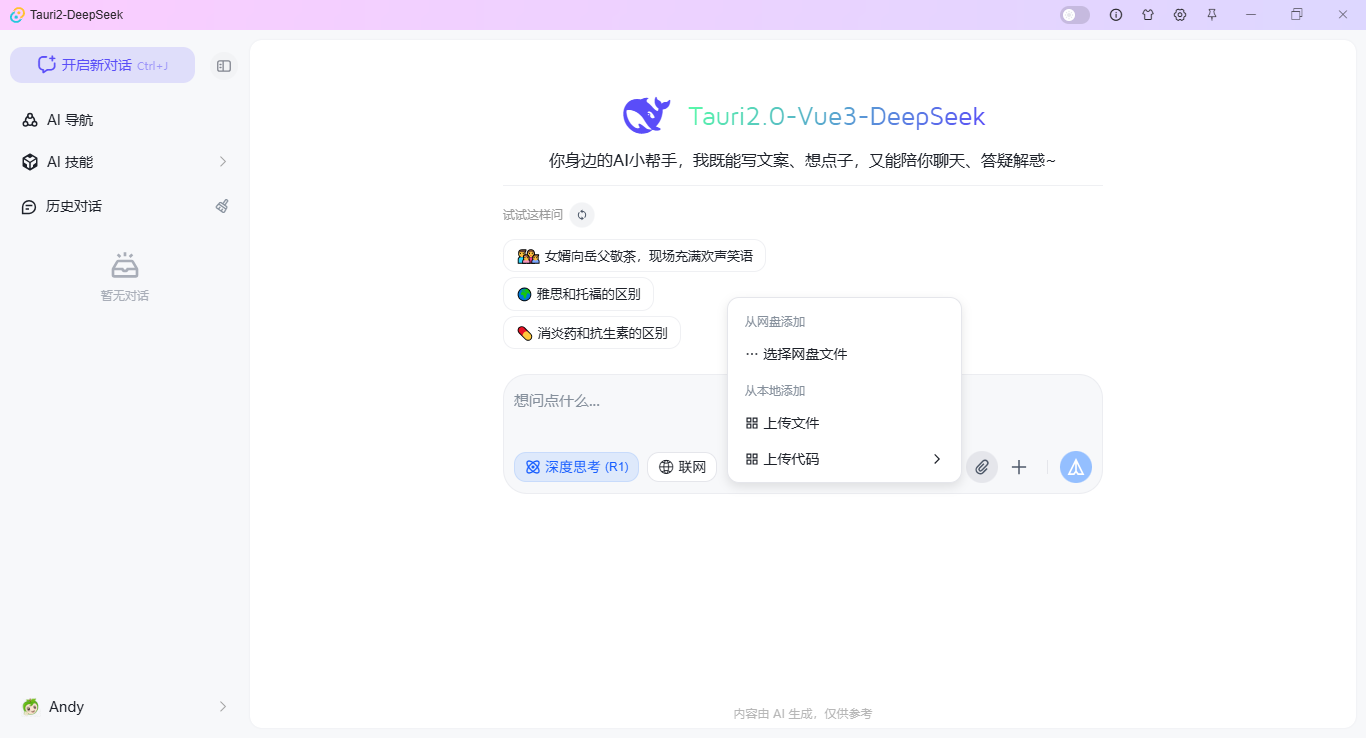Click the plus icon in input bar

pos(1019,467)
